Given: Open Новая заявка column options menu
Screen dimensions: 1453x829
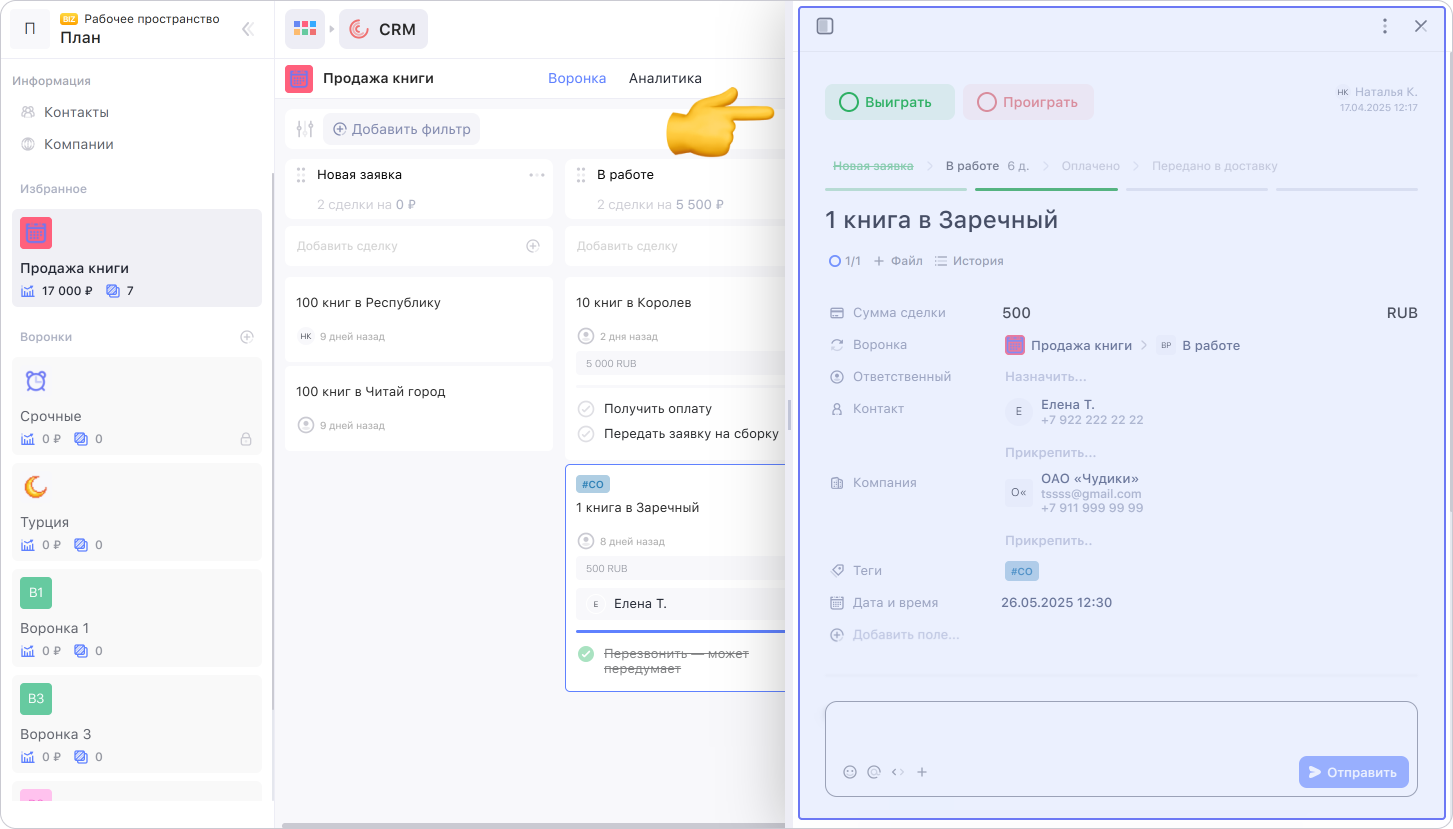Looking at the screenshot, I should tap(537, 175).
